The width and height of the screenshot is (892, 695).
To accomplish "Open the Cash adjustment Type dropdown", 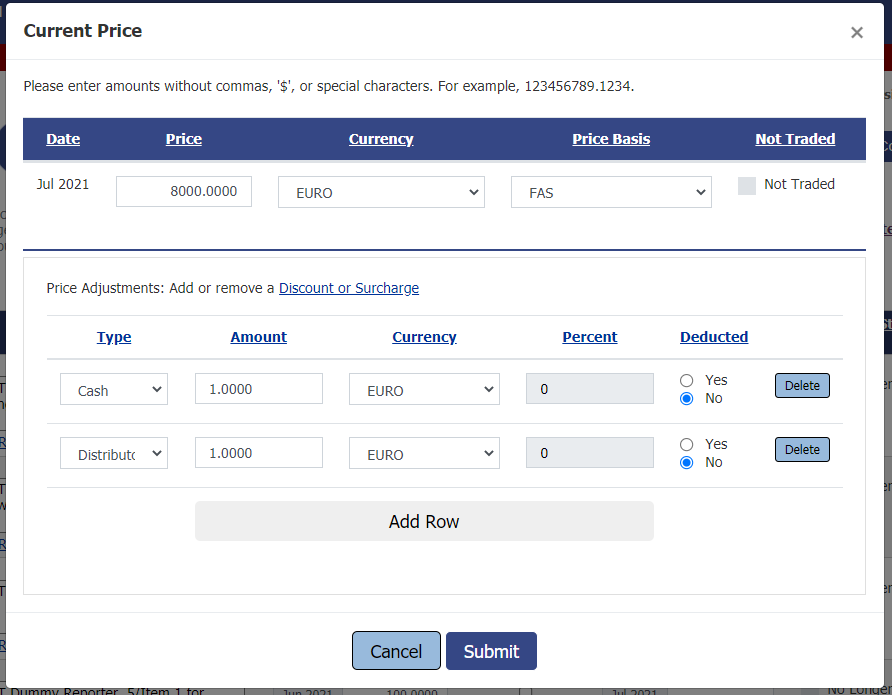I will pos(114,390).
